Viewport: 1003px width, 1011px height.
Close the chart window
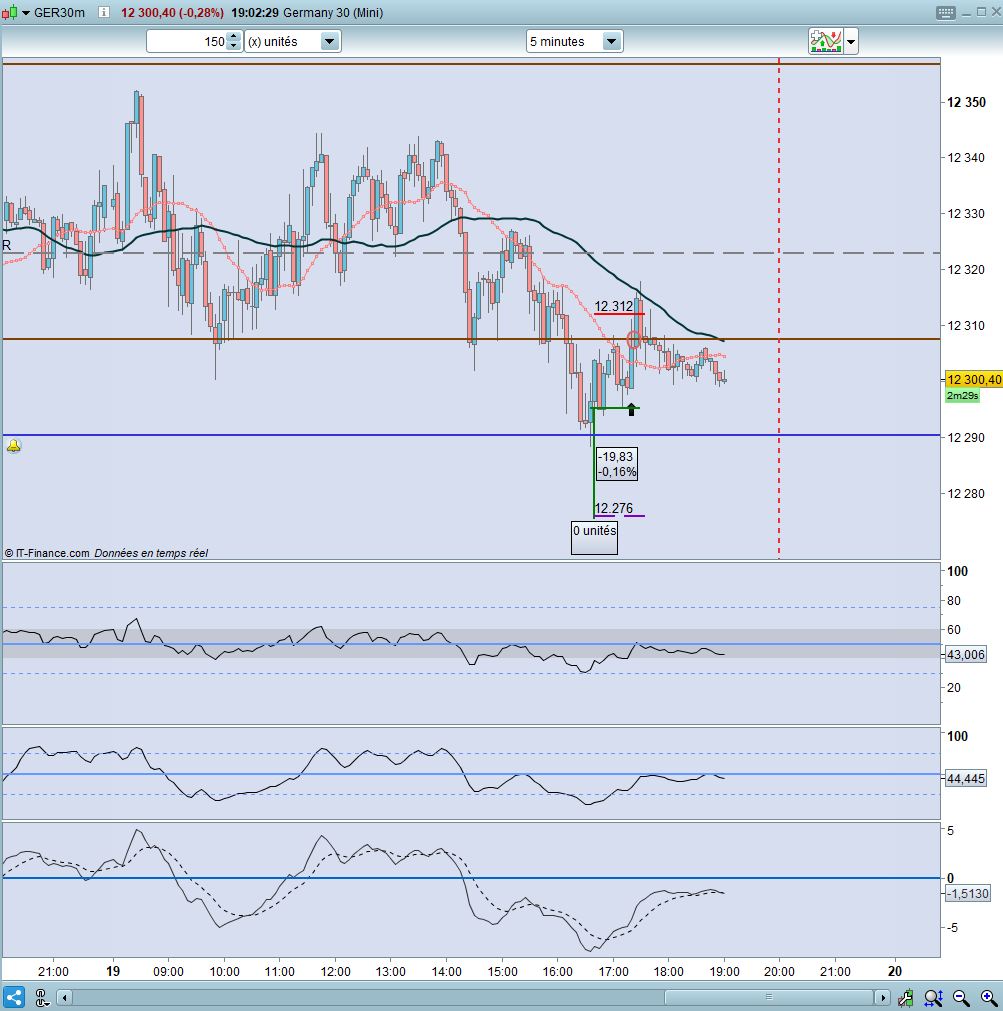(996, 12)
